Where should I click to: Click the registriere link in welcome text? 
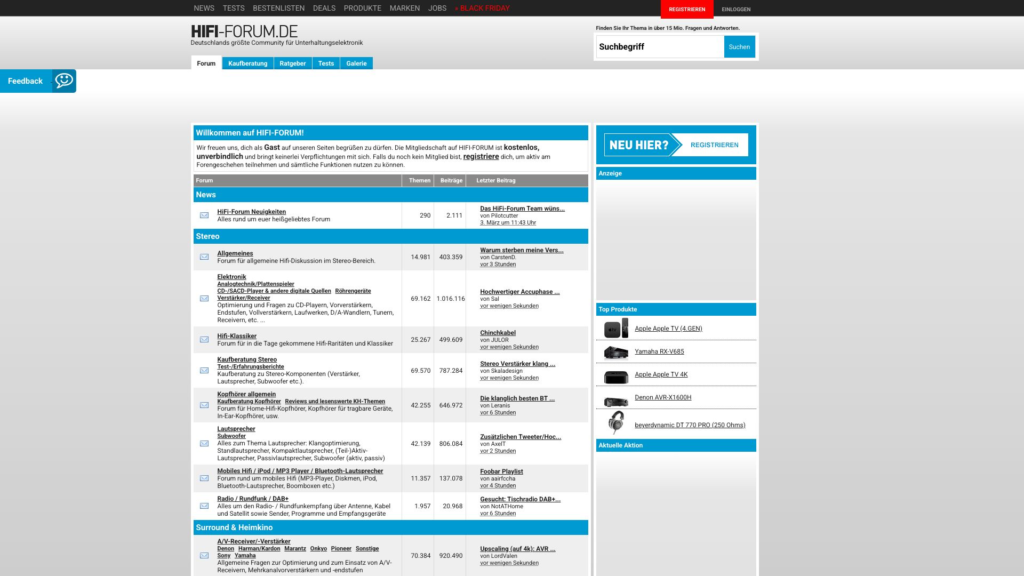[481, 157]
